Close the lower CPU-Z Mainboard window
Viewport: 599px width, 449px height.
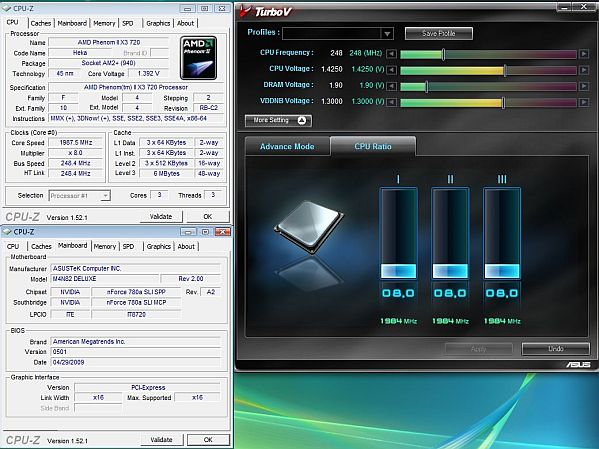[222, 232]
